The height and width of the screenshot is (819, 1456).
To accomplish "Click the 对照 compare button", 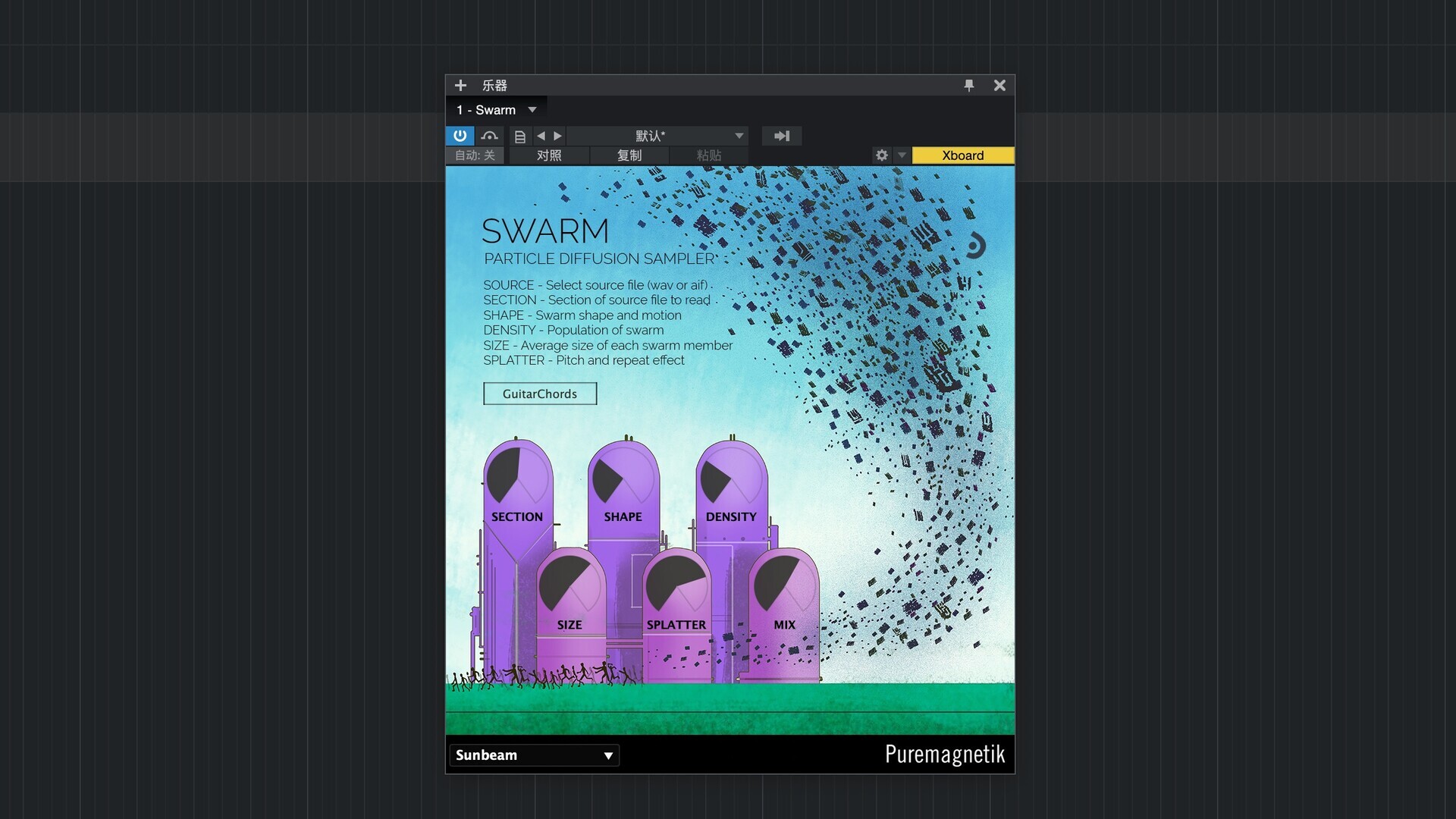I will [549, 155].
